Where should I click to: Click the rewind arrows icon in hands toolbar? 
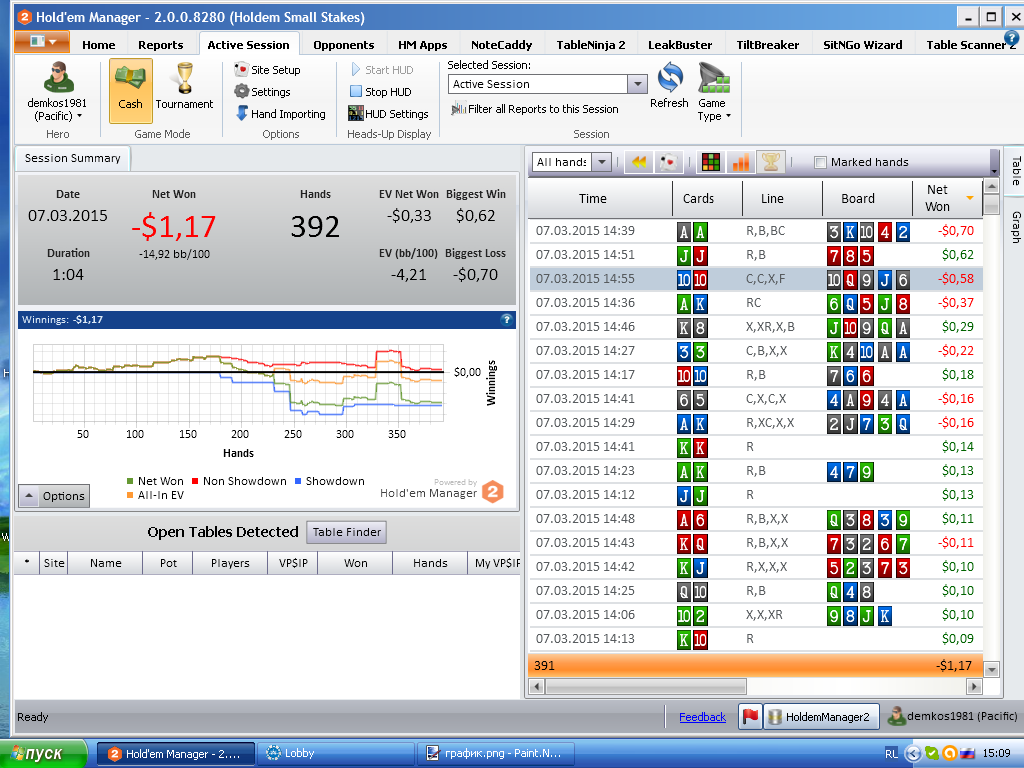click(639, 162)
